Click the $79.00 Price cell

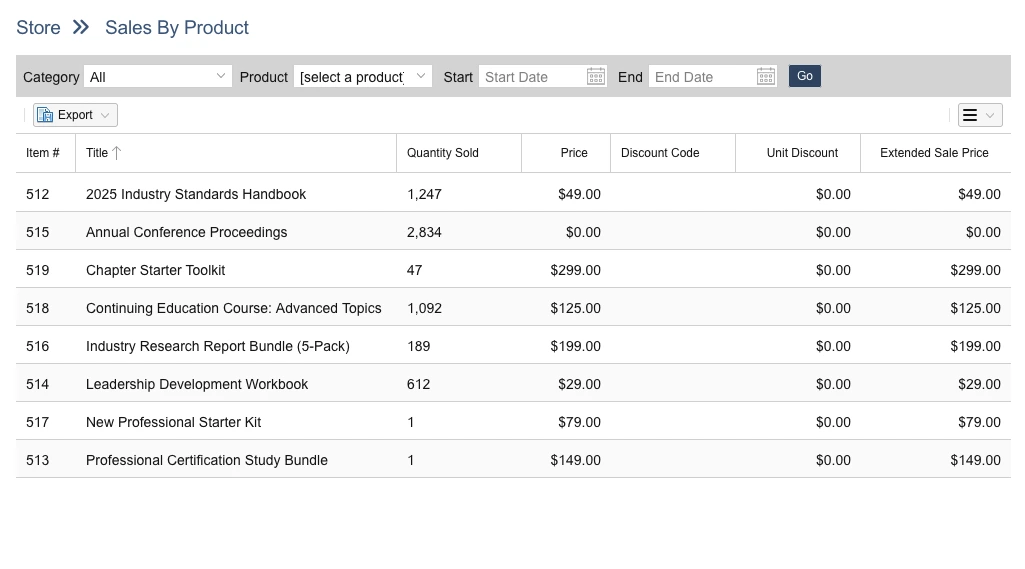click(579, 422)
